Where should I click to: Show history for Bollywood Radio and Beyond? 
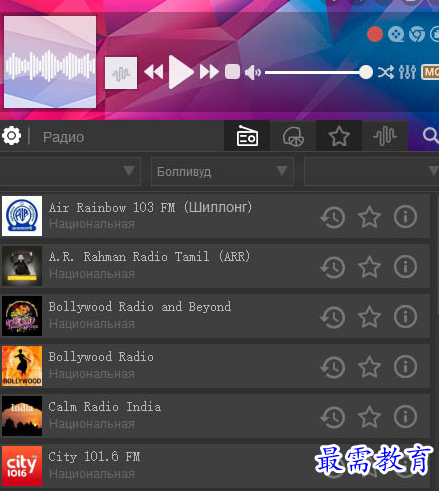pyautogui.click(x=333, y=317)
